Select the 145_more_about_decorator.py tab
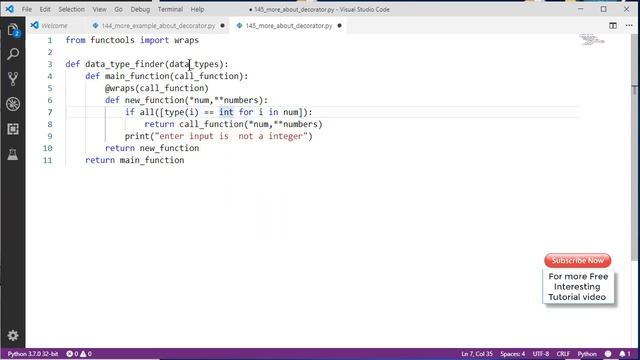 (289, 25)
